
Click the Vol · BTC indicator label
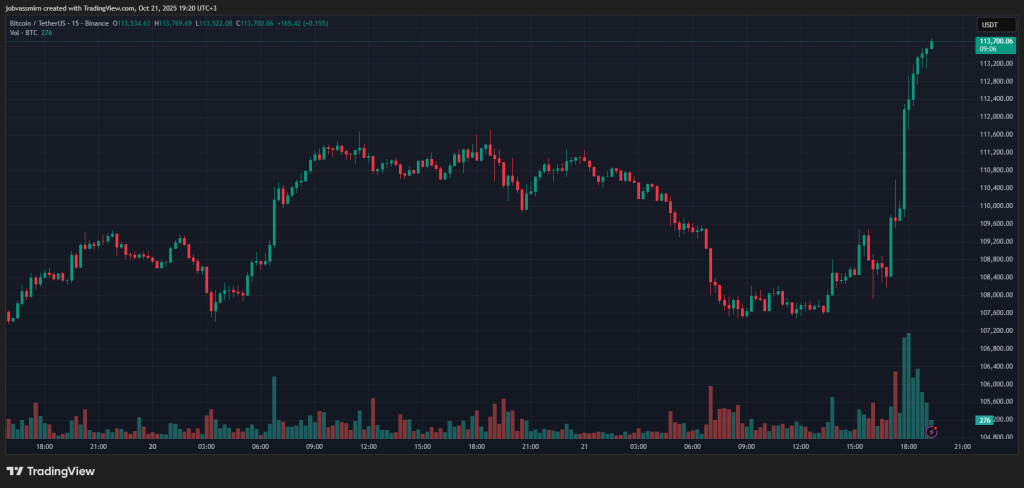(22, 32)
